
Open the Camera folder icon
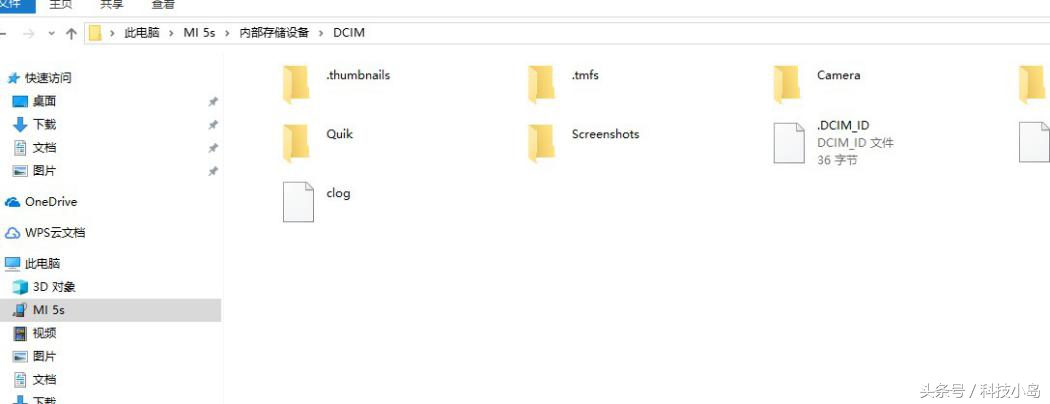pyautogui.click(x=786, y=84)
